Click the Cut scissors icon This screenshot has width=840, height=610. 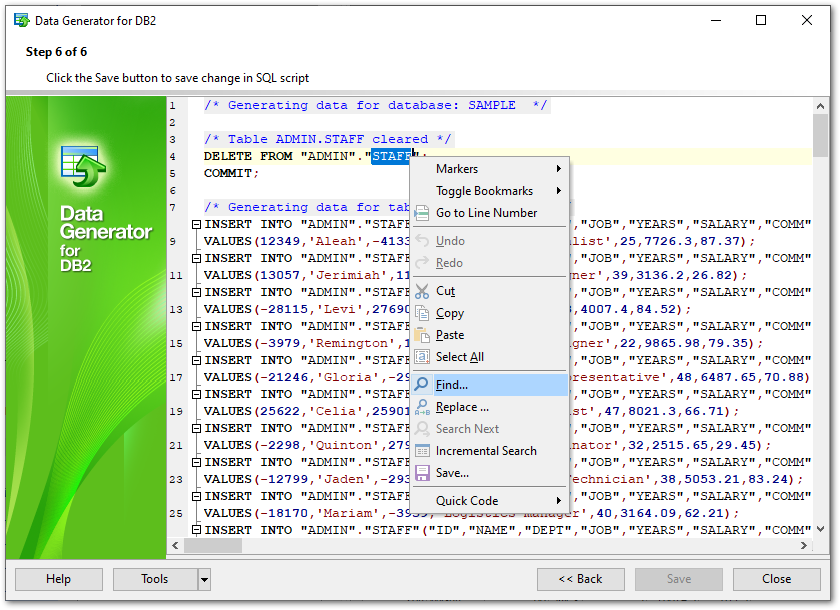click(x=422, y=291)
